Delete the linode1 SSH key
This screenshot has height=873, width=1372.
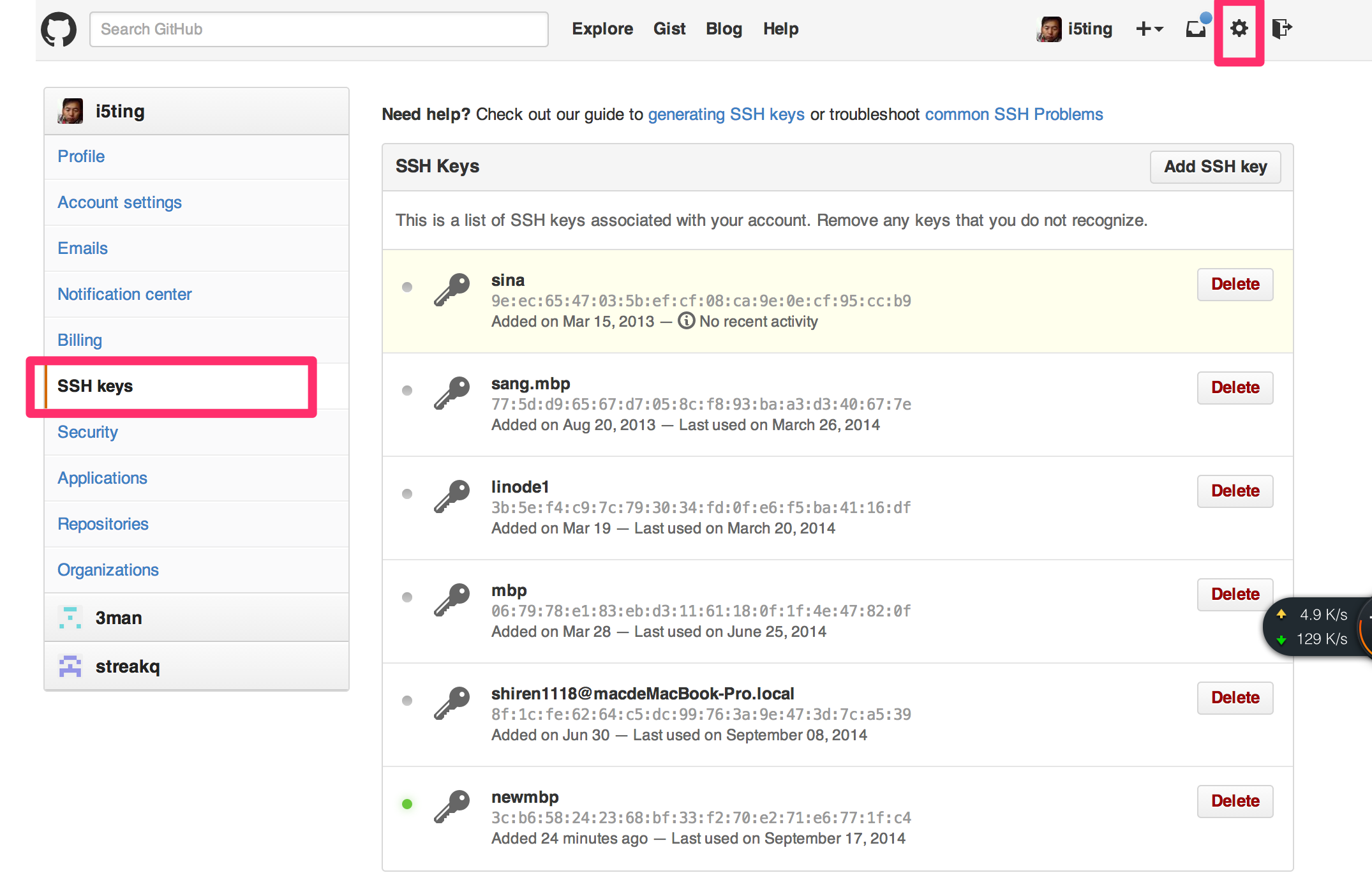click(x=1235, y=491)
